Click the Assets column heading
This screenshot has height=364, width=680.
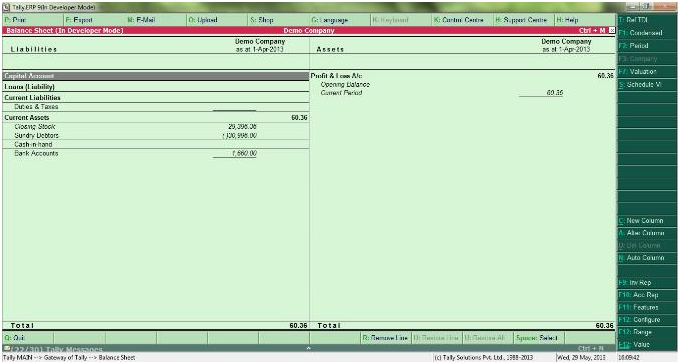[x=330, y=49]
